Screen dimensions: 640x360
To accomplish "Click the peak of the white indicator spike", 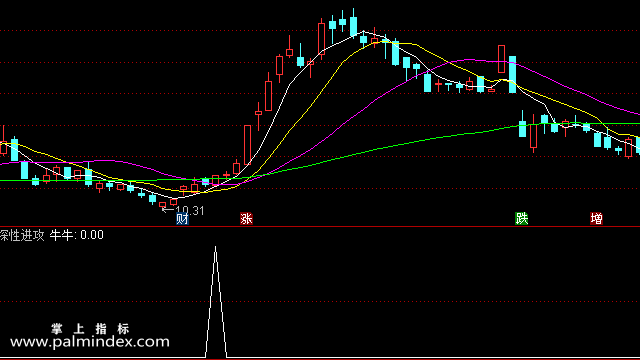I will [216, 247].
